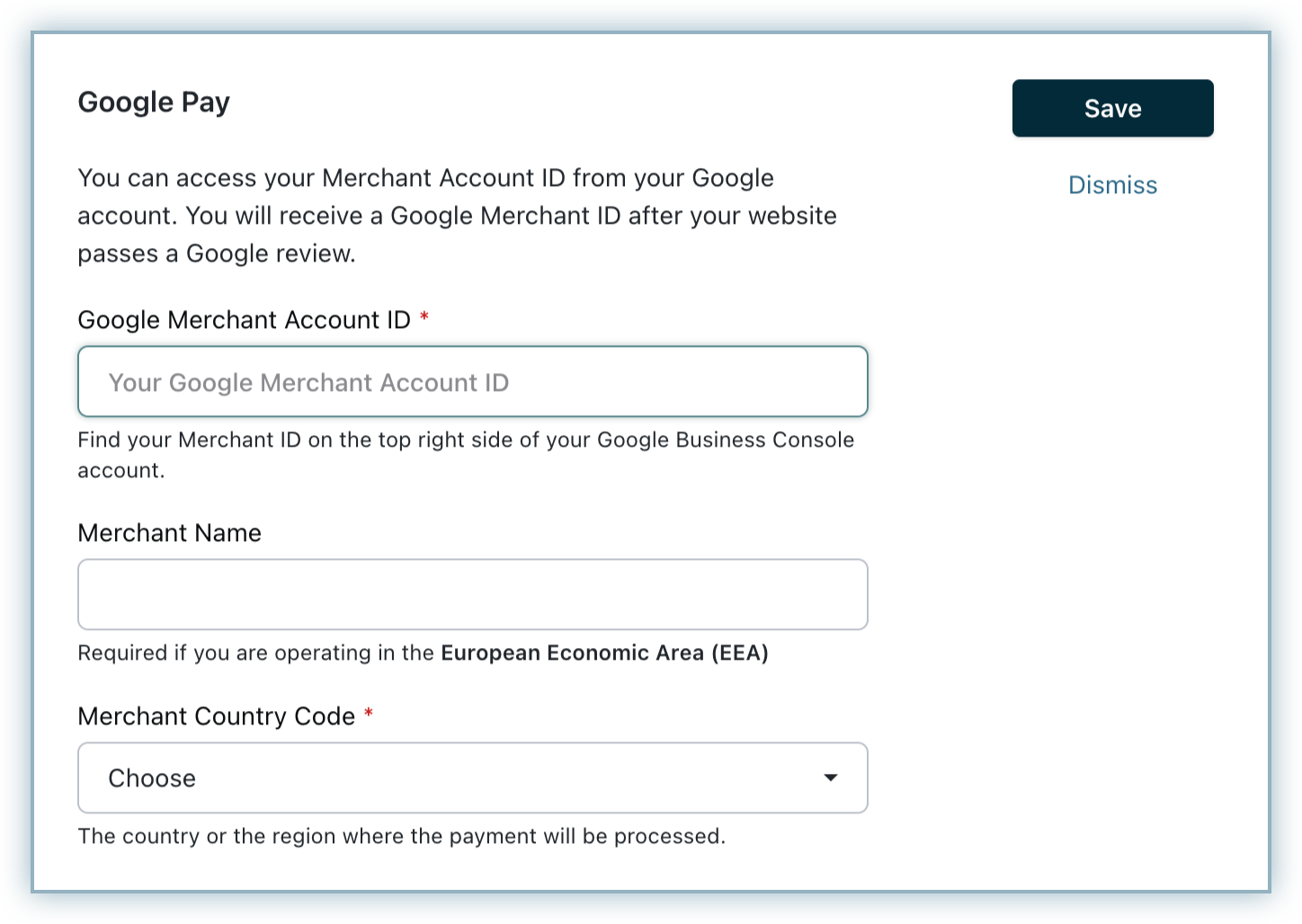This screenshot has width=1302, height=924.
Task: Click the bold European Economic Area (EEA) text
Action: (x=604, y=653)
